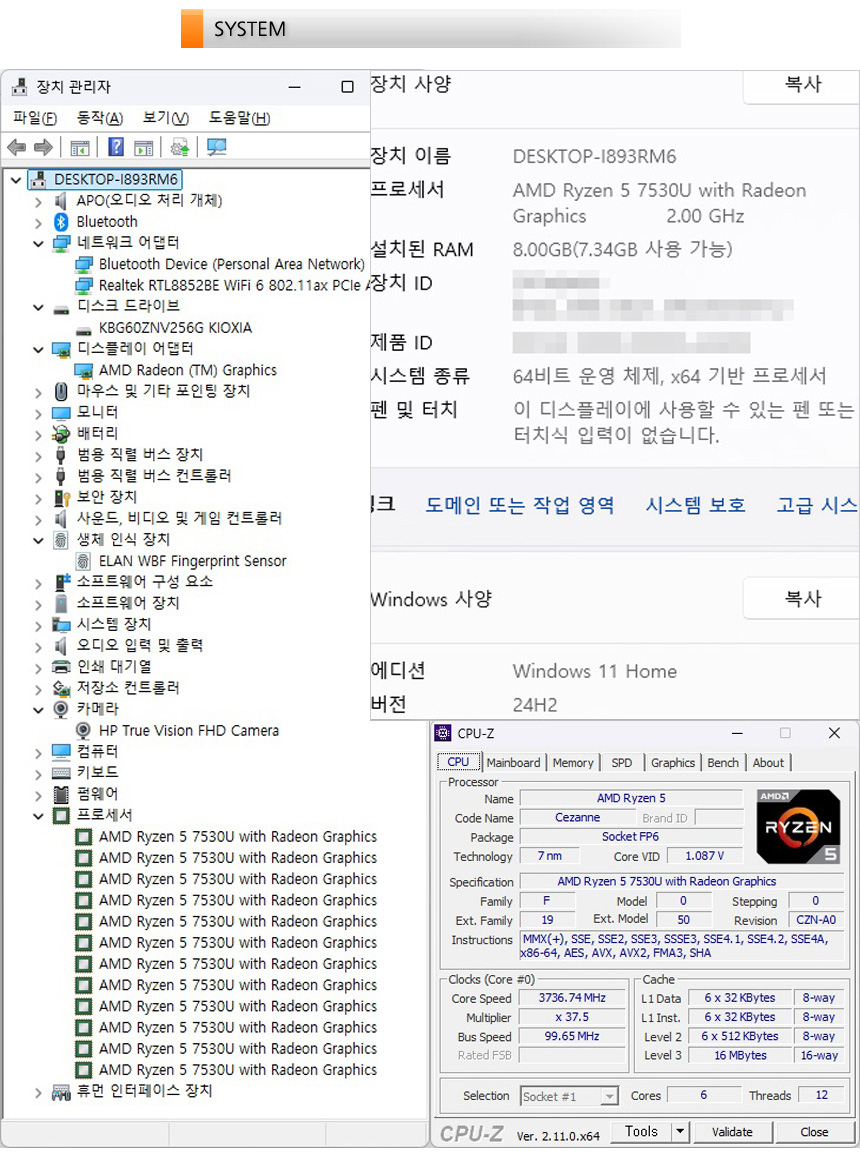This screenshot has height=1153, width=860.
Task: Click the Bluetooth icon in the device tree
Action: [x=61, y=222]
